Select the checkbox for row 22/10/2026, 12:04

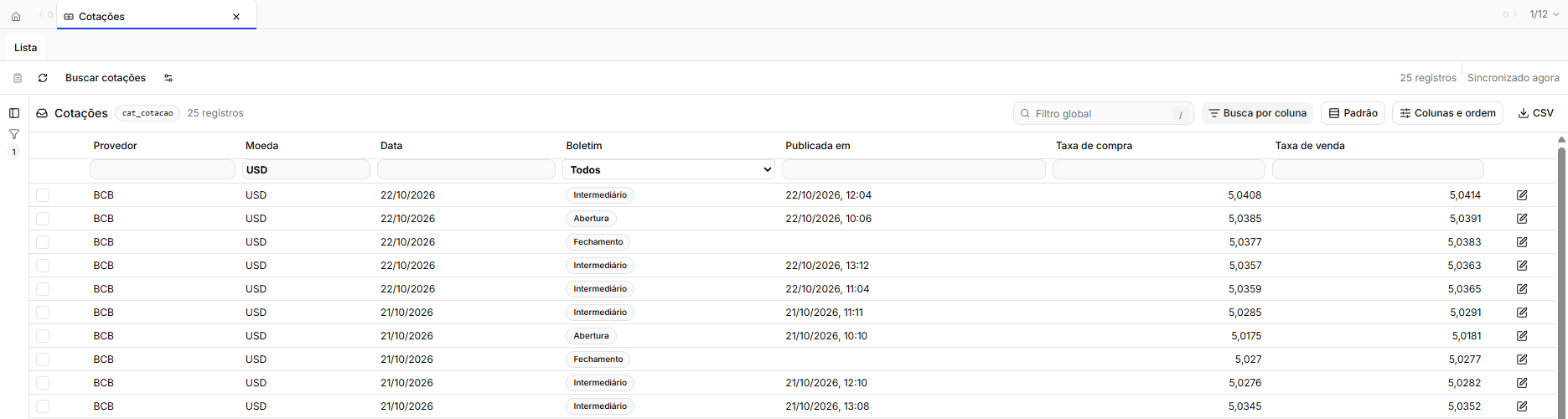[x=43, y=195]
